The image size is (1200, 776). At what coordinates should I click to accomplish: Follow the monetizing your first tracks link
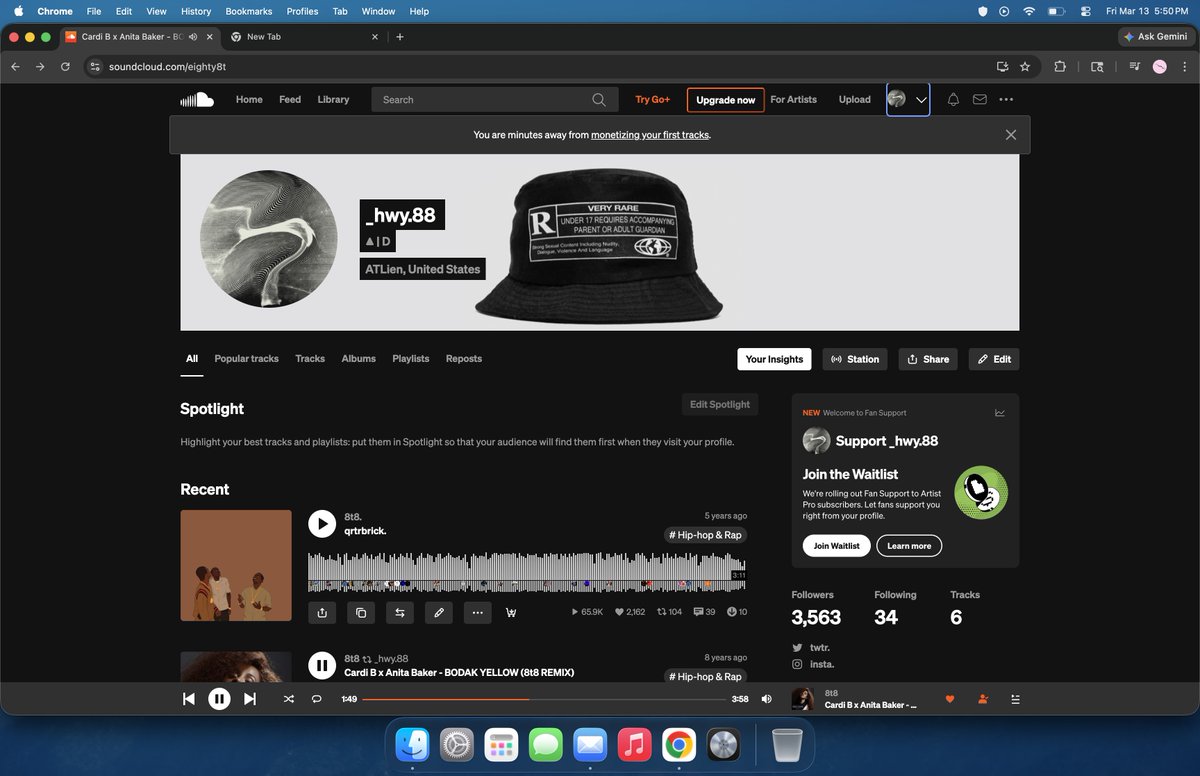[x=650, y=135]
